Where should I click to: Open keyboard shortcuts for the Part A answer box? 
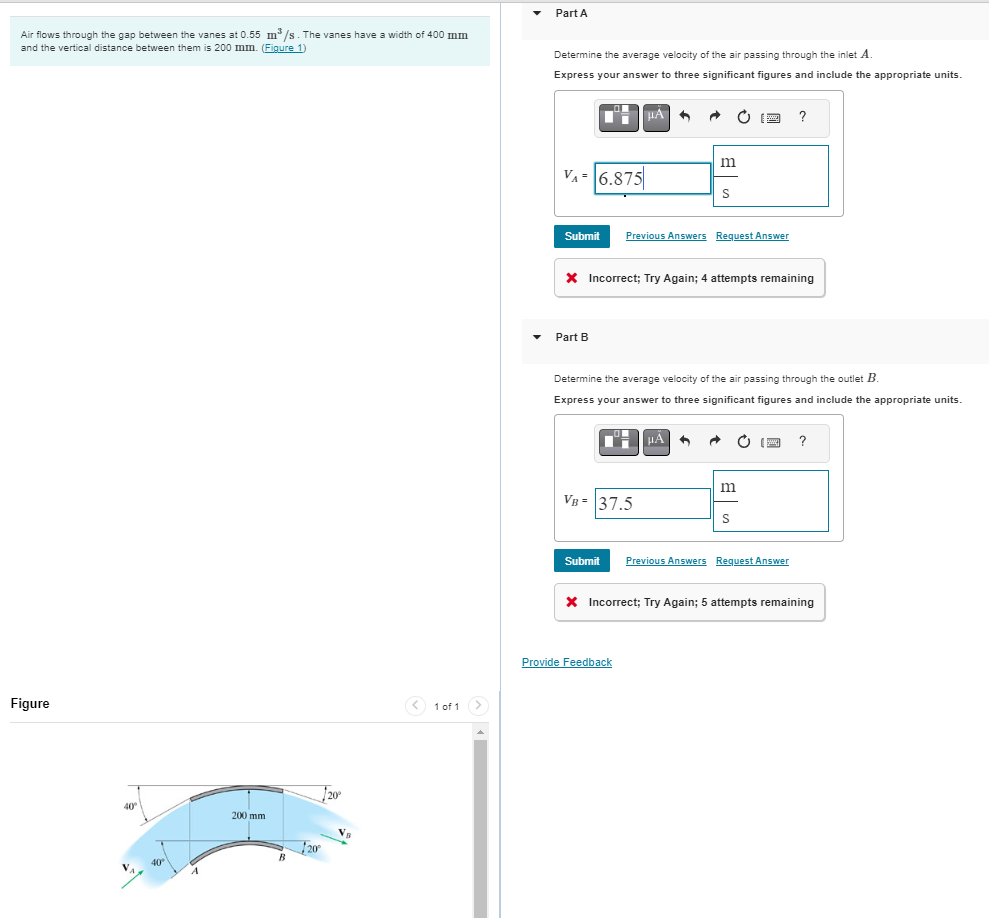tap(771, 117)
